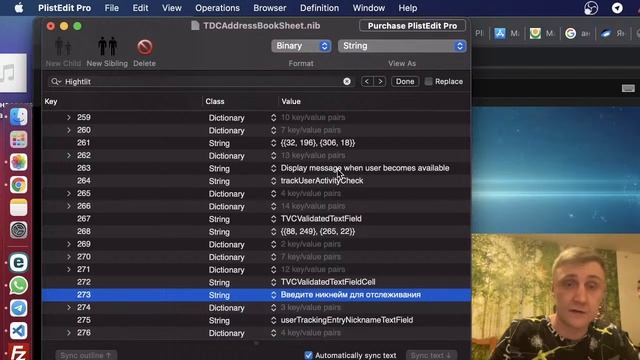Open System Preferences from the Dock

tap(18, 230)
